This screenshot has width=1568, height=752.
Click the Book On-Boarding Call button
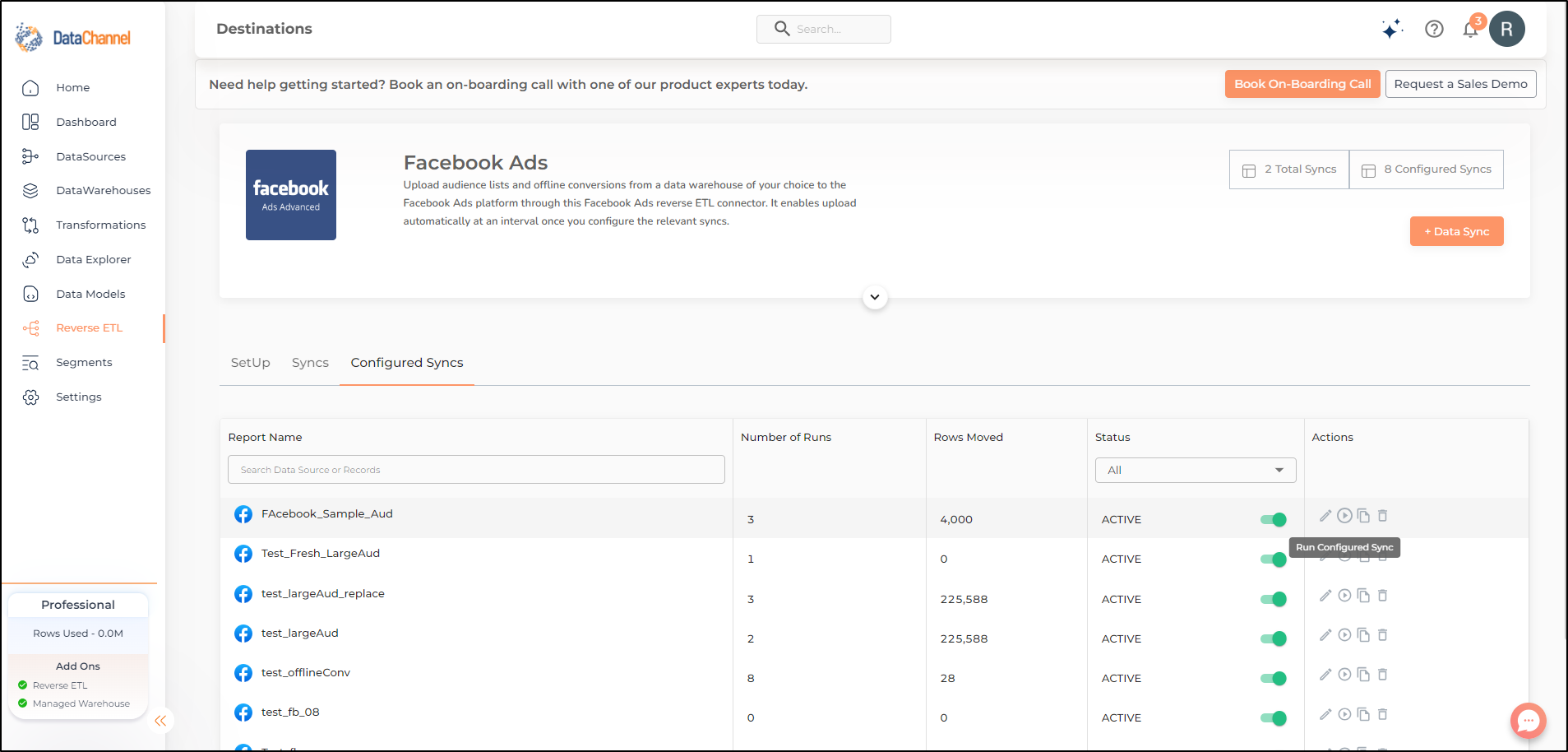click(1302, 84)
